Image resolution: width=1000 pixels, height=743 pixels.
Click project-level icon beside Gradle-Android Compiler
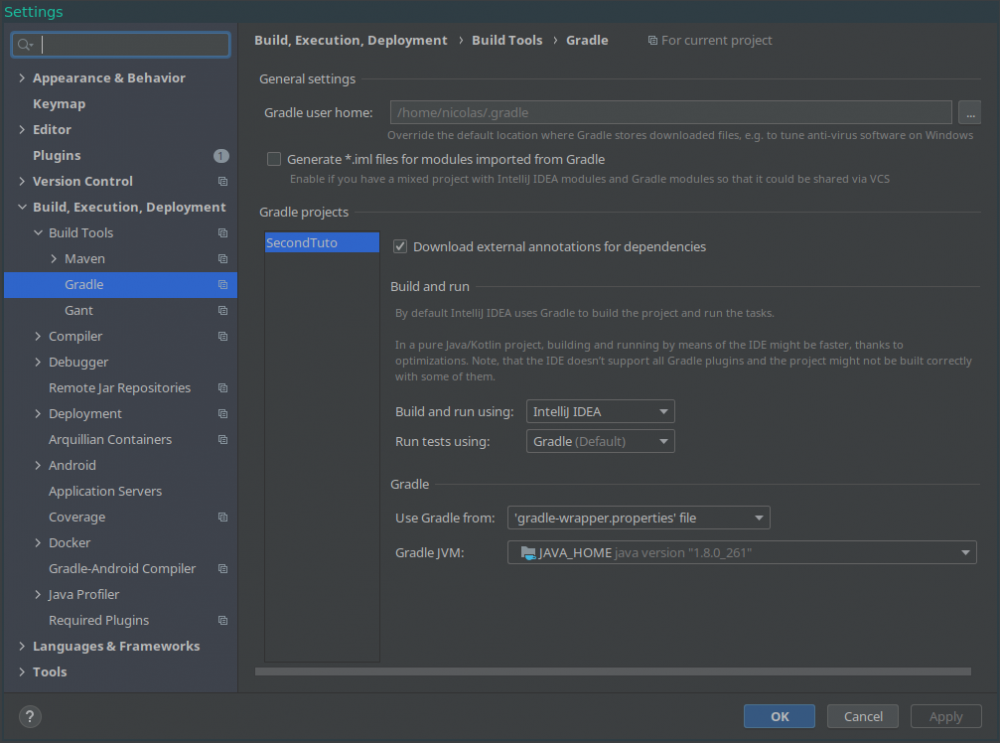tap(223, 569)
